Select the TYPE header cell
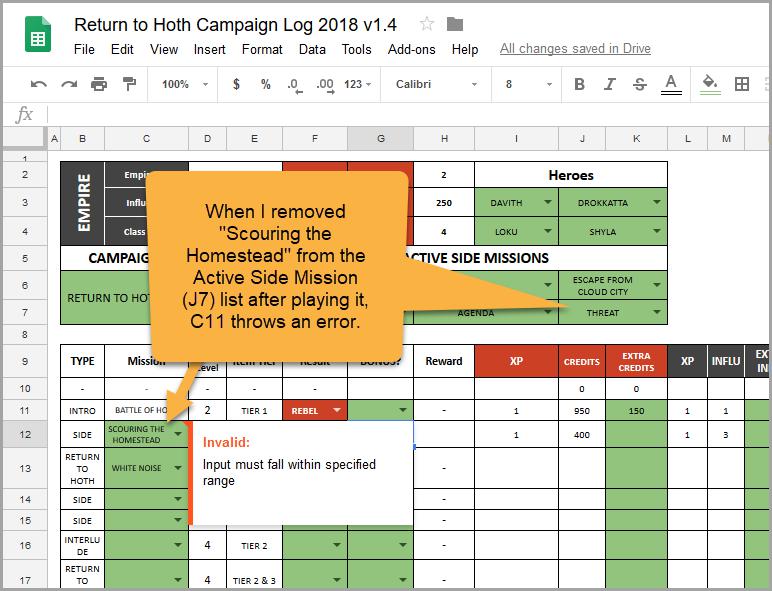Screen dimensions: 772x591 coord(82,361)
